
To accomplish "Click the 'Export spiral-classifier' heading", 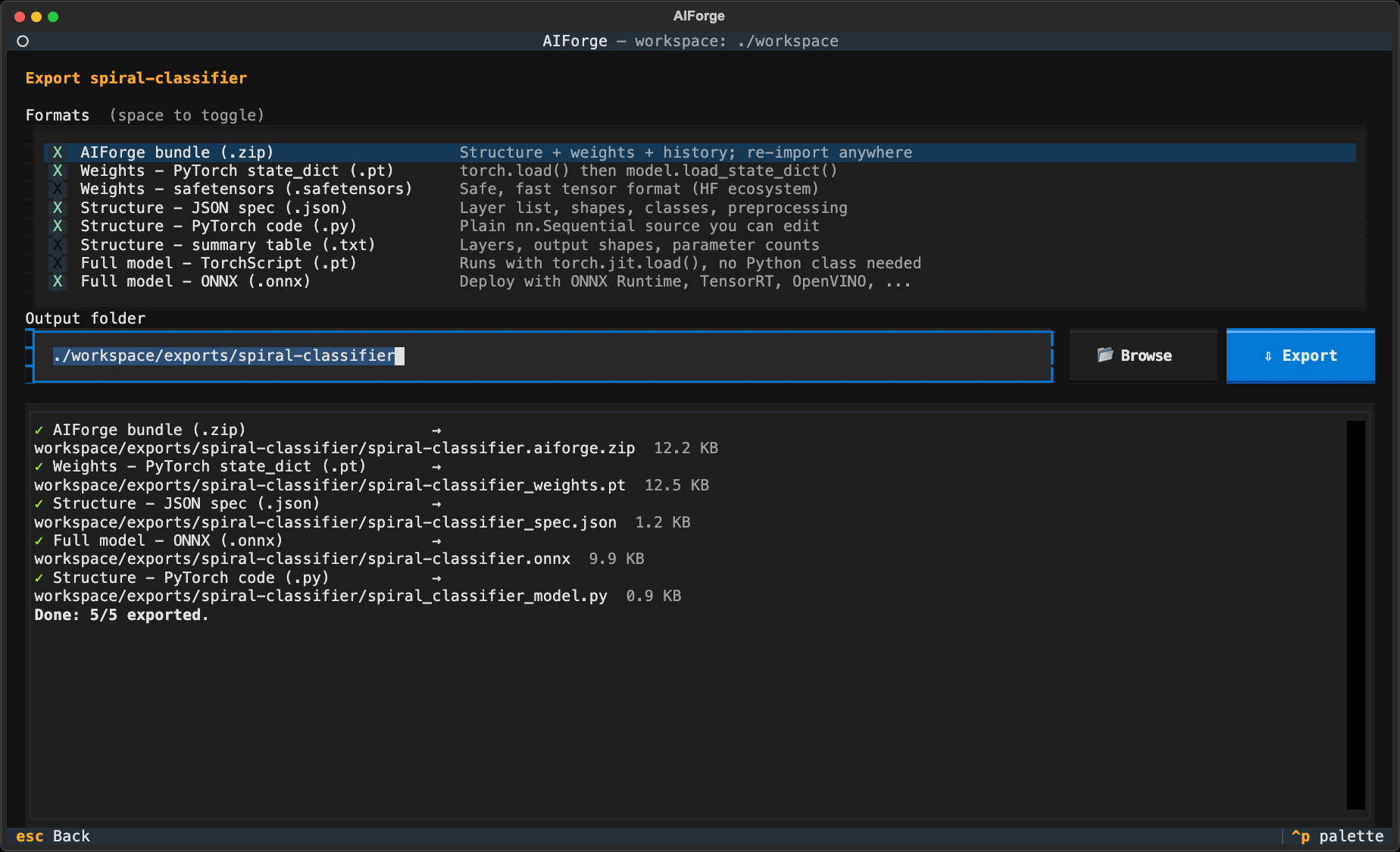I will [136, 78].
